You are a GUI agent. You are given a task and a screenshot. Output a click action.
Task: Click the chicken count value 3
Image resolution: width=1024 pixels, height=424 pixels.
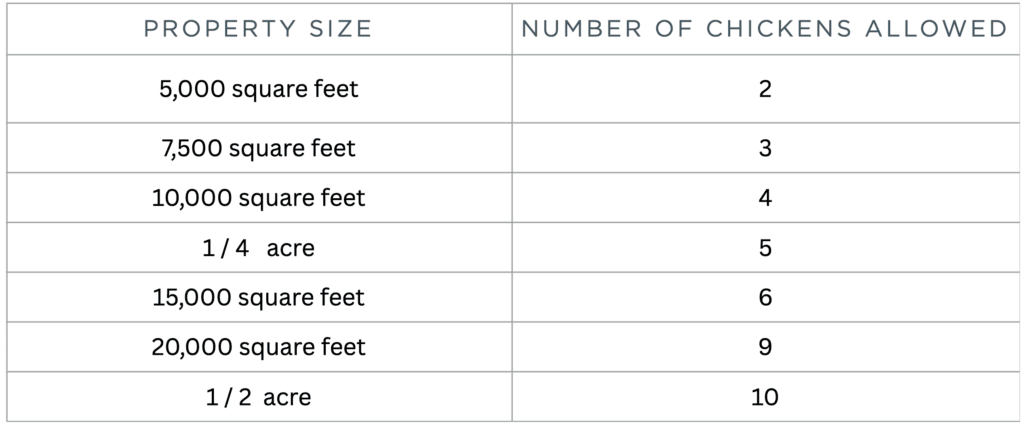tap(765, 148)
